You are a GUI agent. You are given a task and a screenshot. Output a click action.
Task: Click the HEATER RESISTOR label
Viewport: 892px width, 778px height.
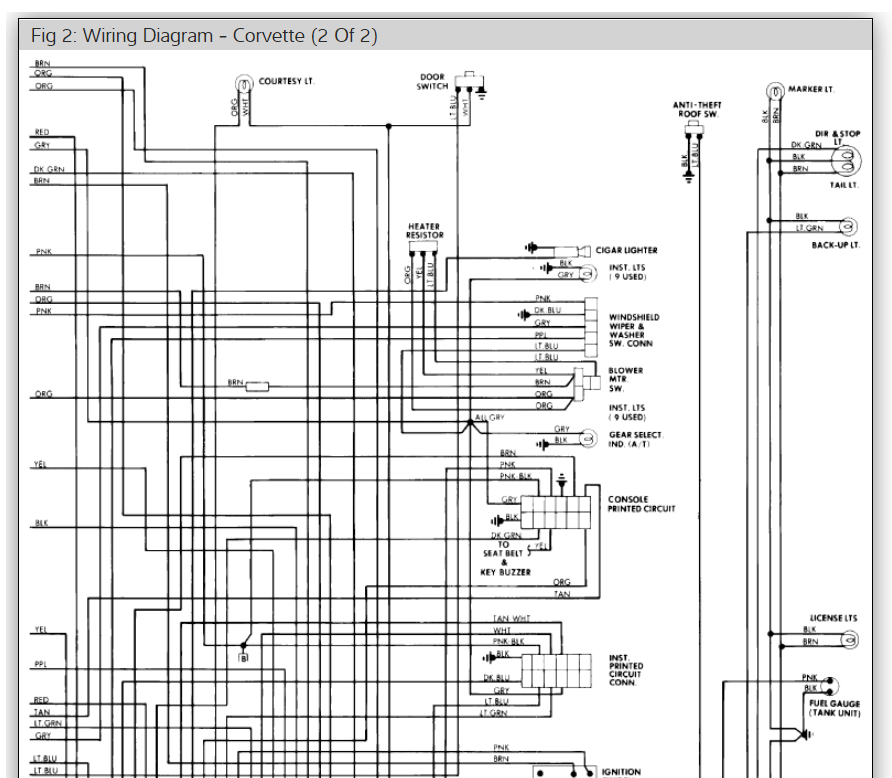pos(424,230)
